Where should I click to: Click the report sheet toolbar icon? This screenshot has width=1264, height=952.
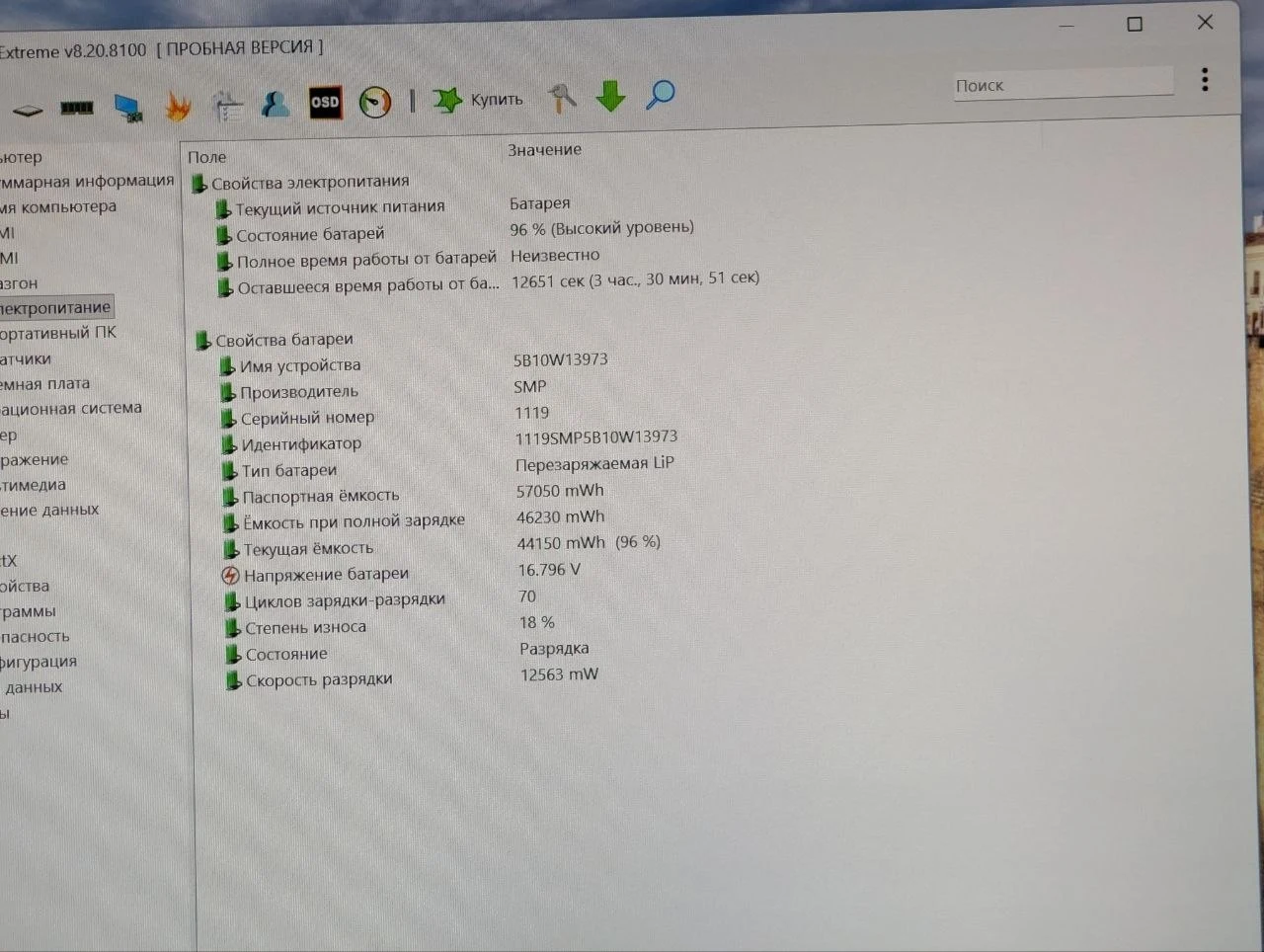228,106
